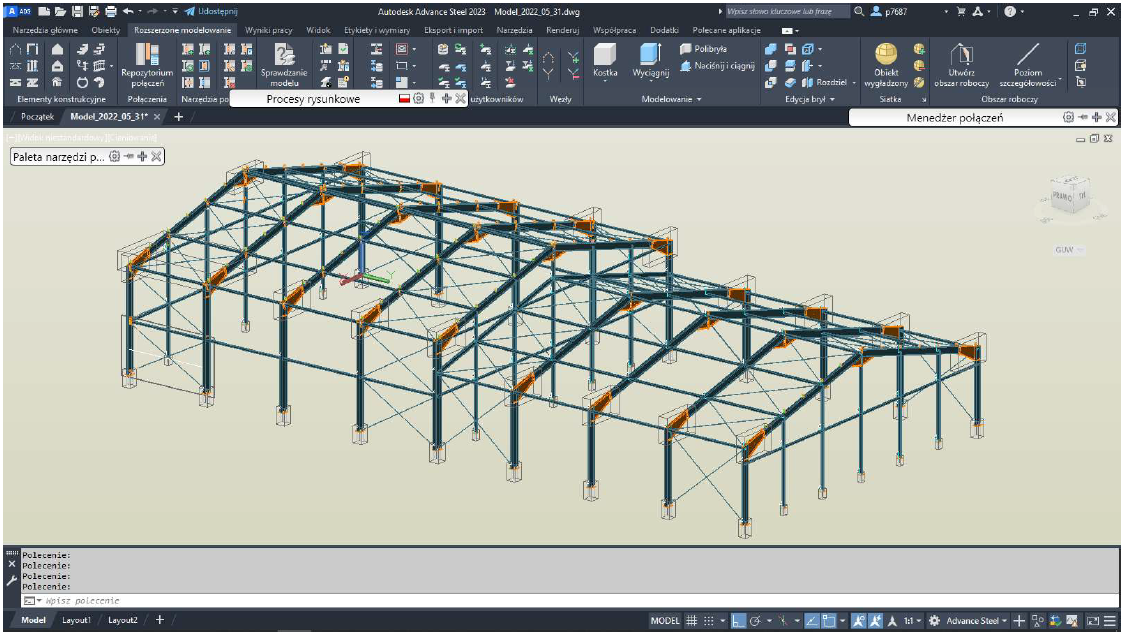Click the Udostępnij share button

(x=211, y=10)
